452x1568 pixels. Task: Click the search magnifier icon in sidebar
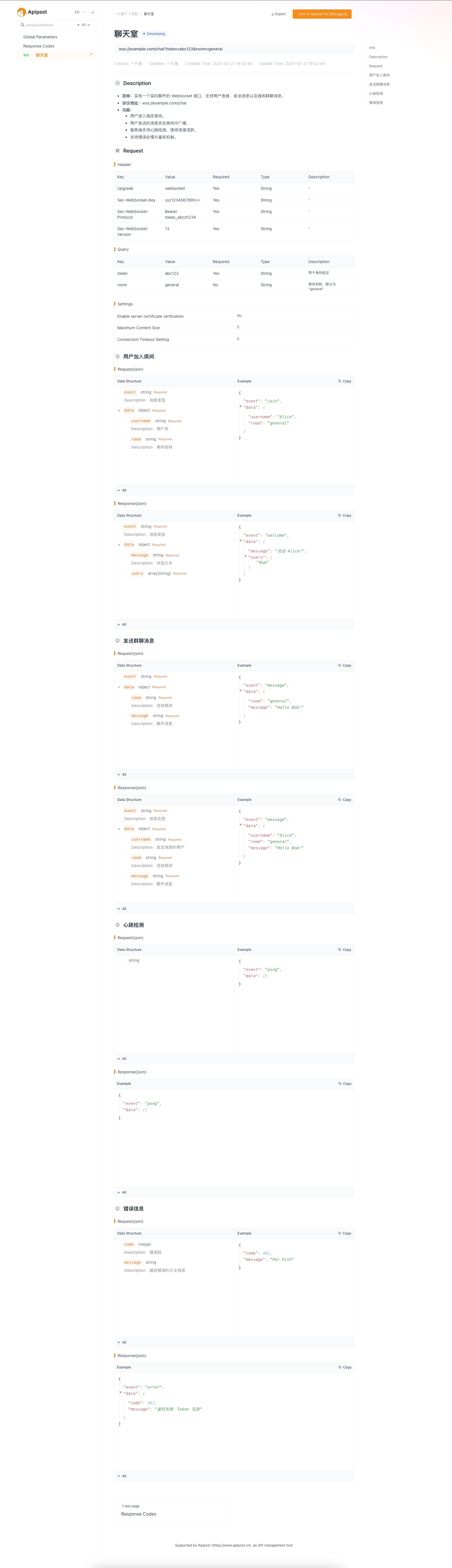click(x=23, y=25)
